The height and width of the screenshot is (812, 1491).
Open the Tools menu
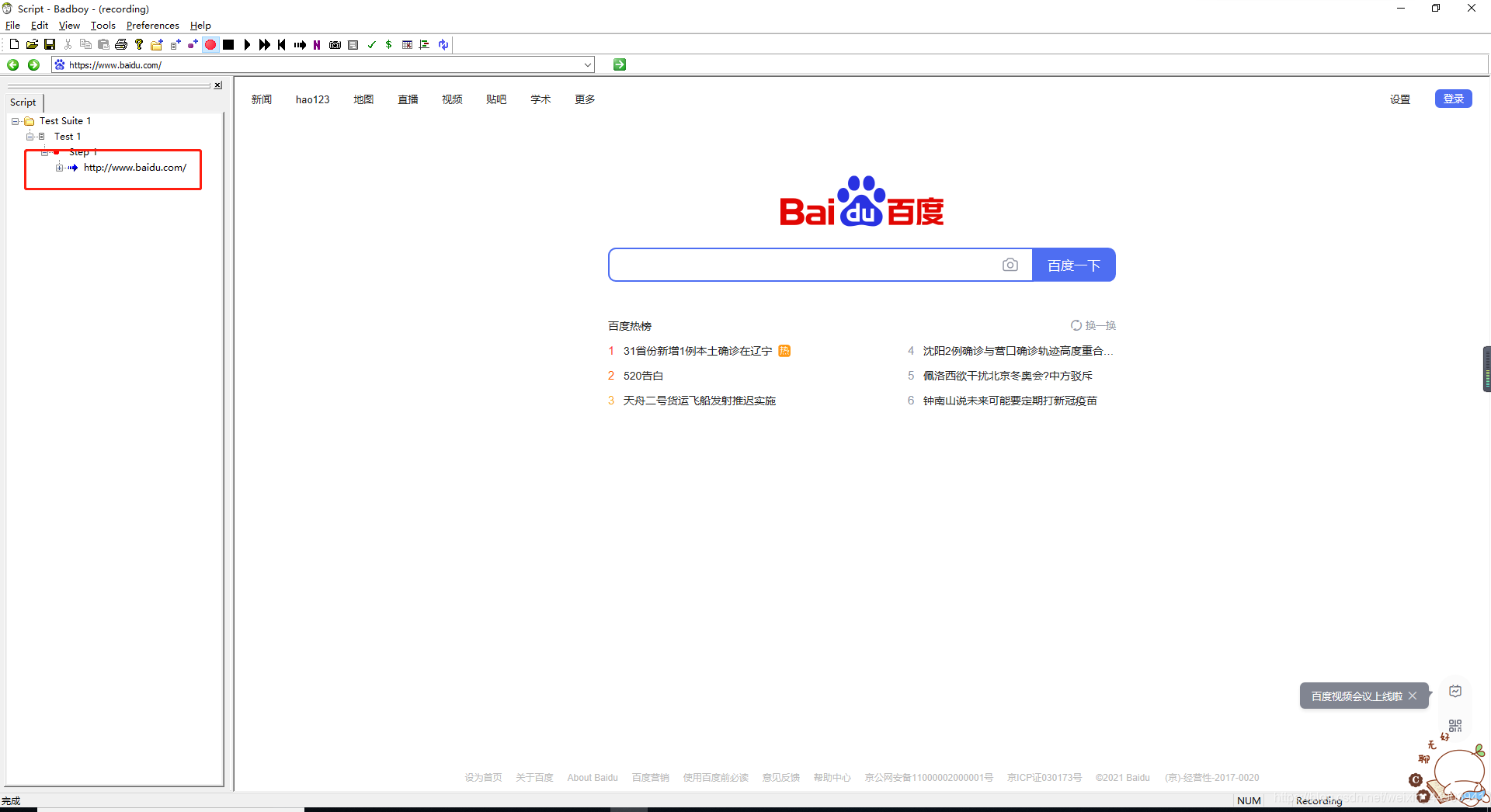tap(103, 26)
